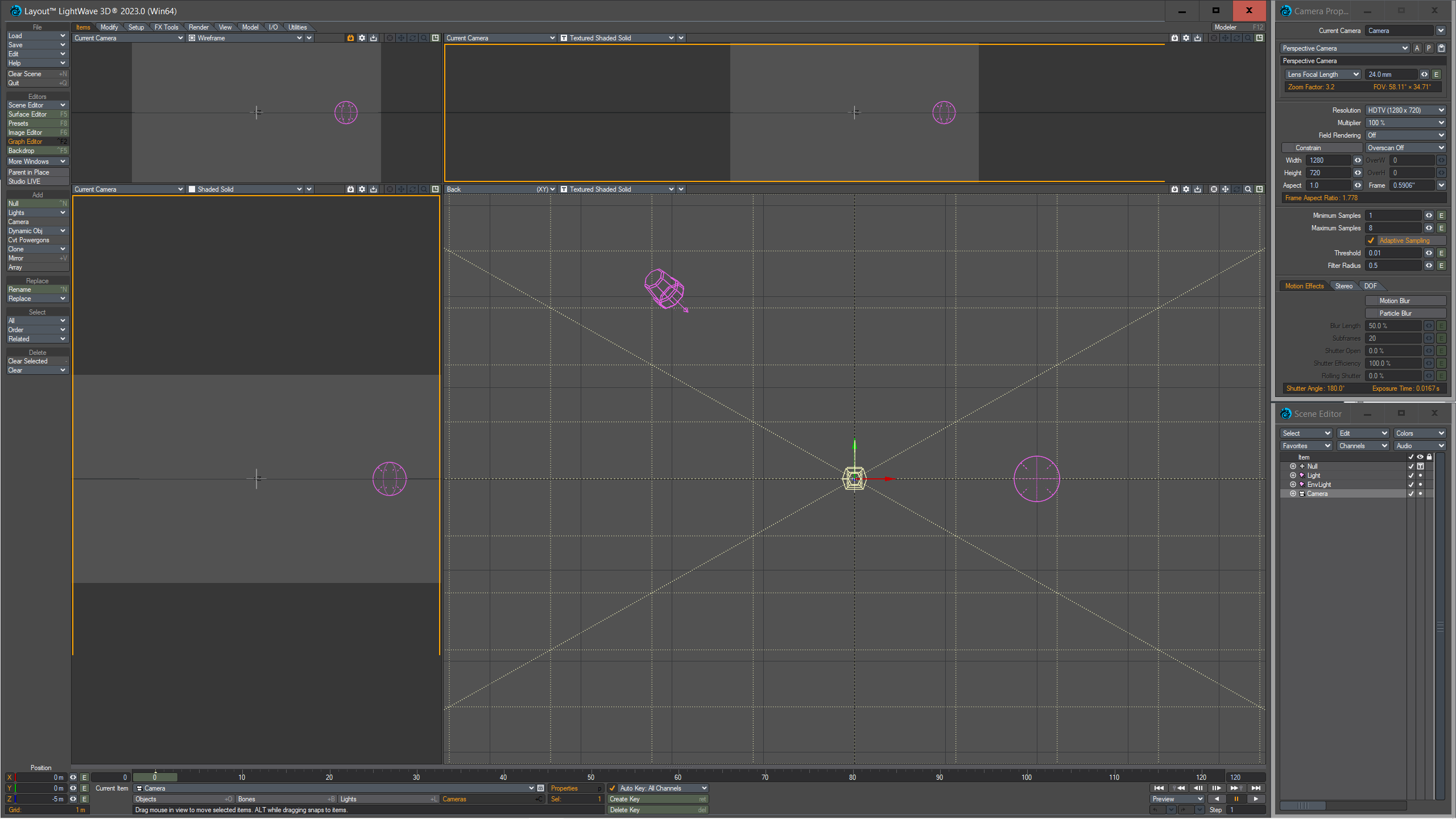Click the envelope E button beside Lens Focal Length
The image size is (1456, 819).
[x=1436, y=75]
